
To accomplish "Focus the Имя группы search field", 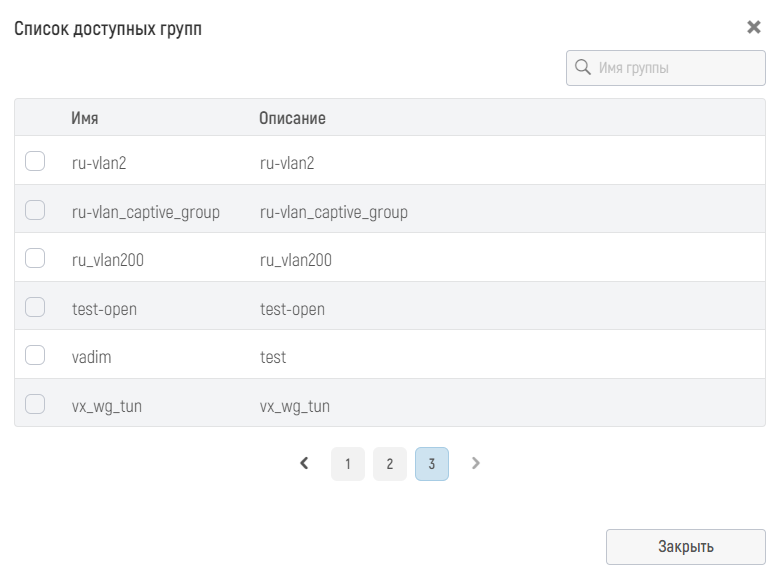I will pyautogui.click(x=666, y=68).
